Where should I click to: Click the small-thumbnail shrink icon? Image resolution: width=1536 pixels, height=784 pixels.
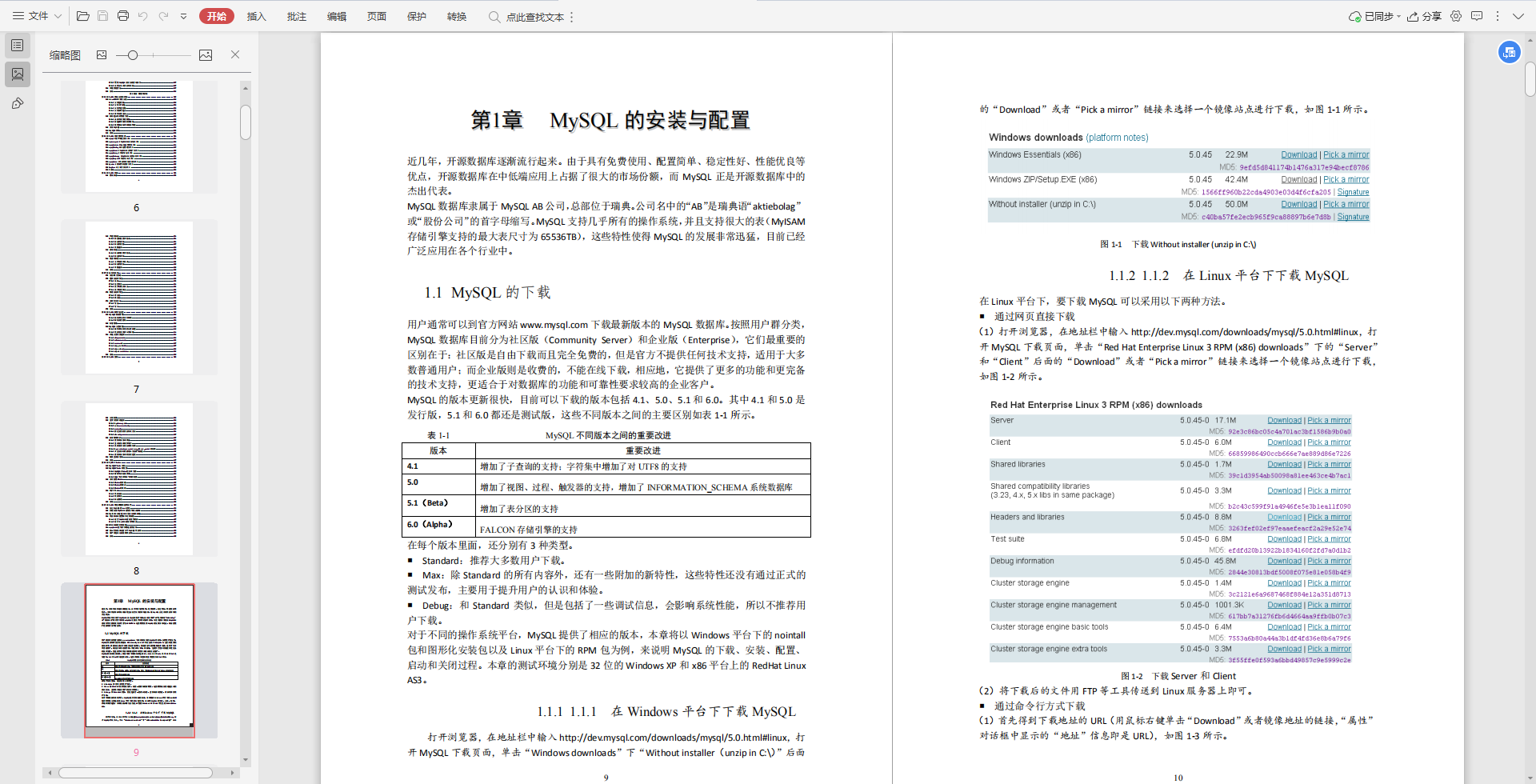pos(102,55)
